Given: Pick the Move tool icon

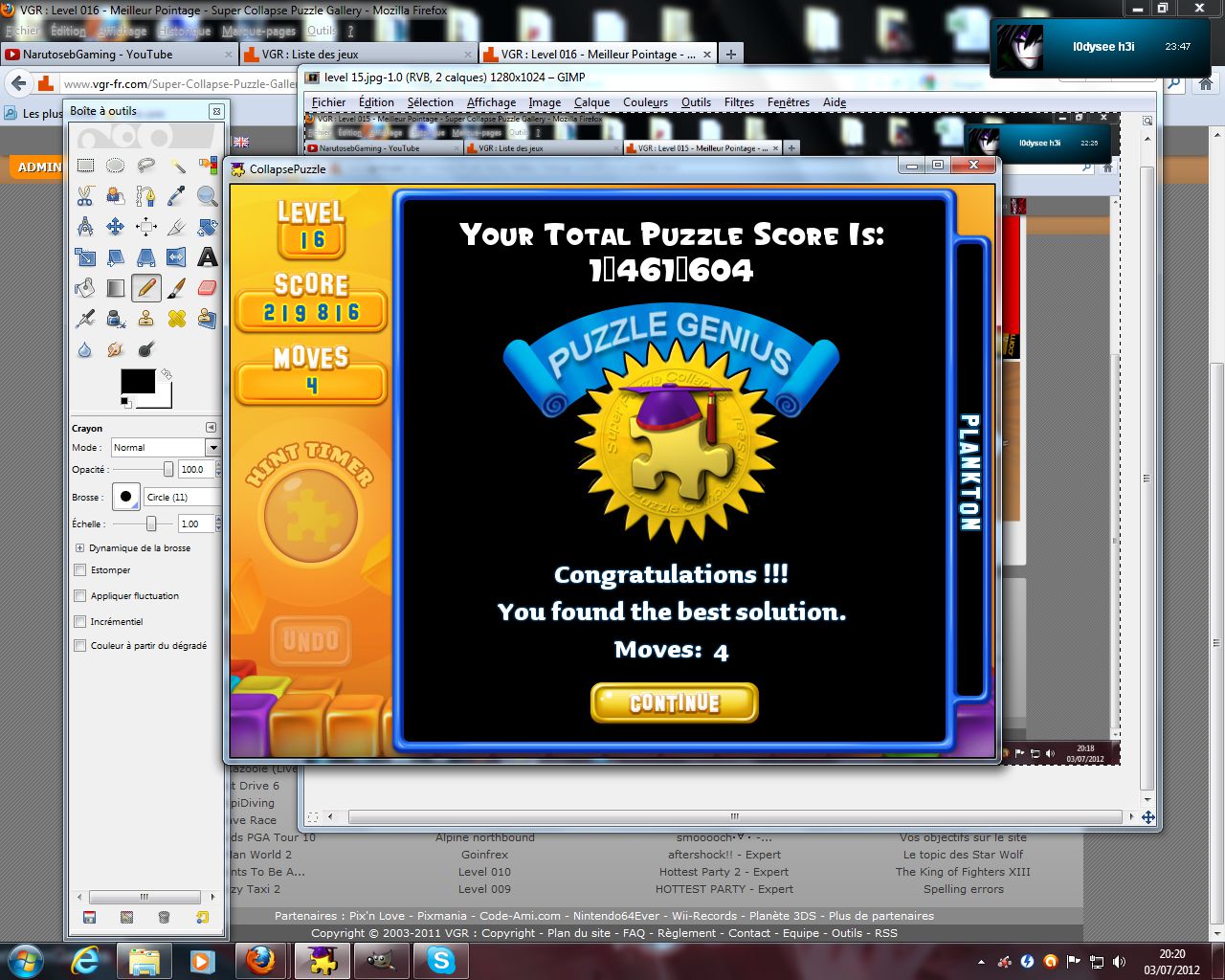Looking at the screenshot, I should (x=115, y=227).
